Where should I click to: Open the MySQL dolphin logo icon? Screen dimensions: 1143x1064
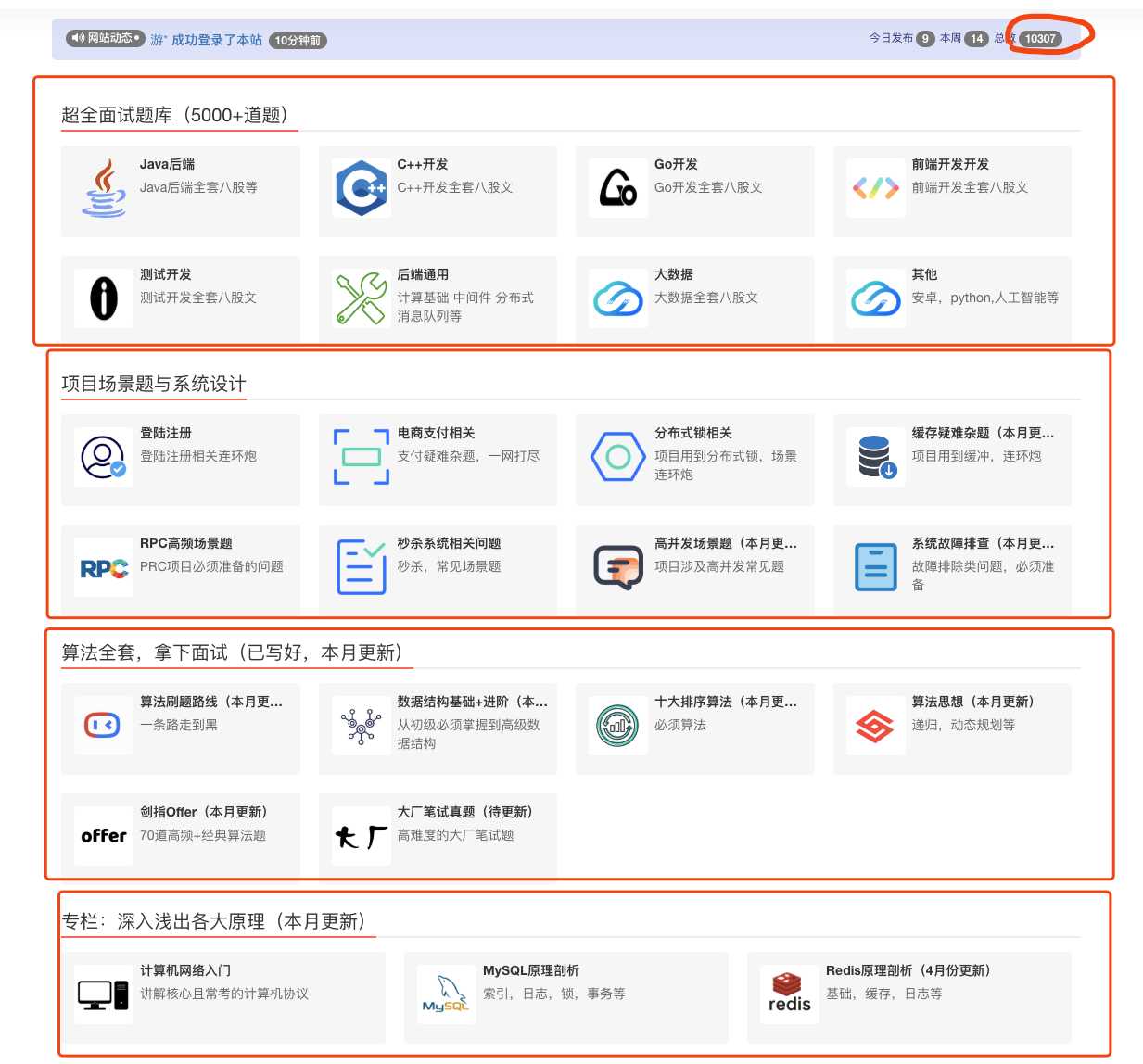tap(446, 995)
